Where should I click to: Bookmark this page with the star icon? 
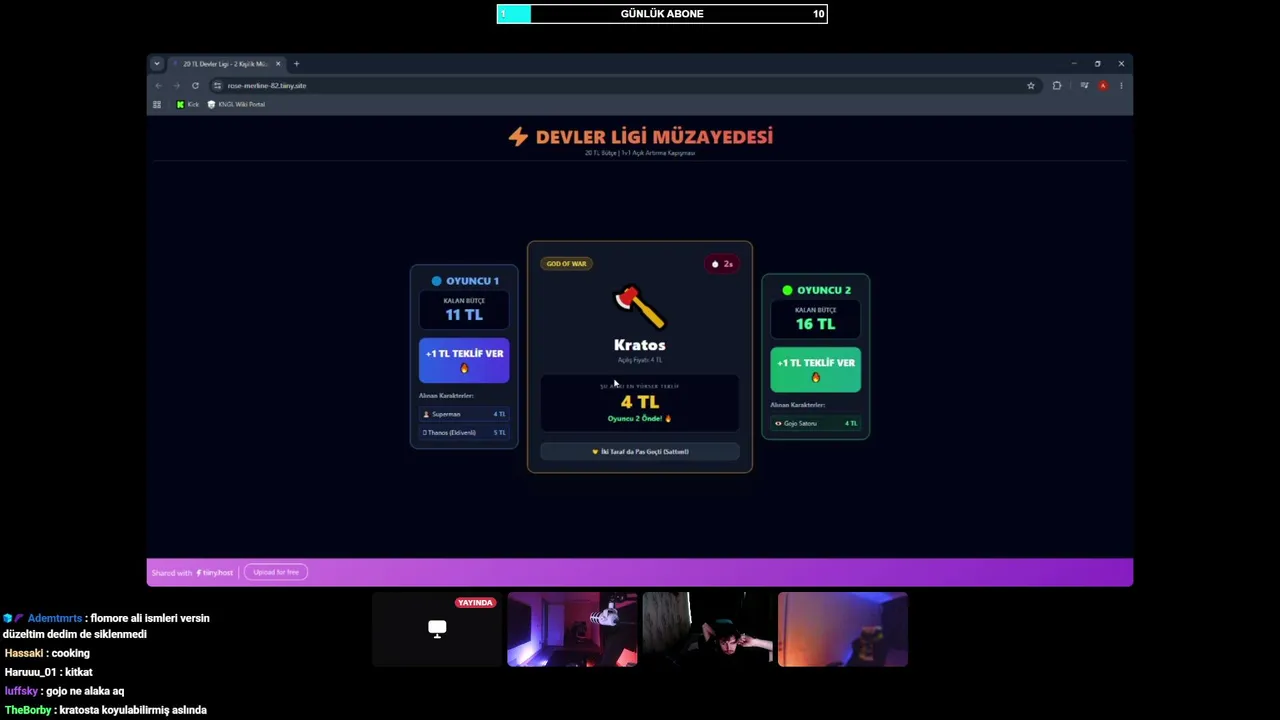(x=1031, y=86)
